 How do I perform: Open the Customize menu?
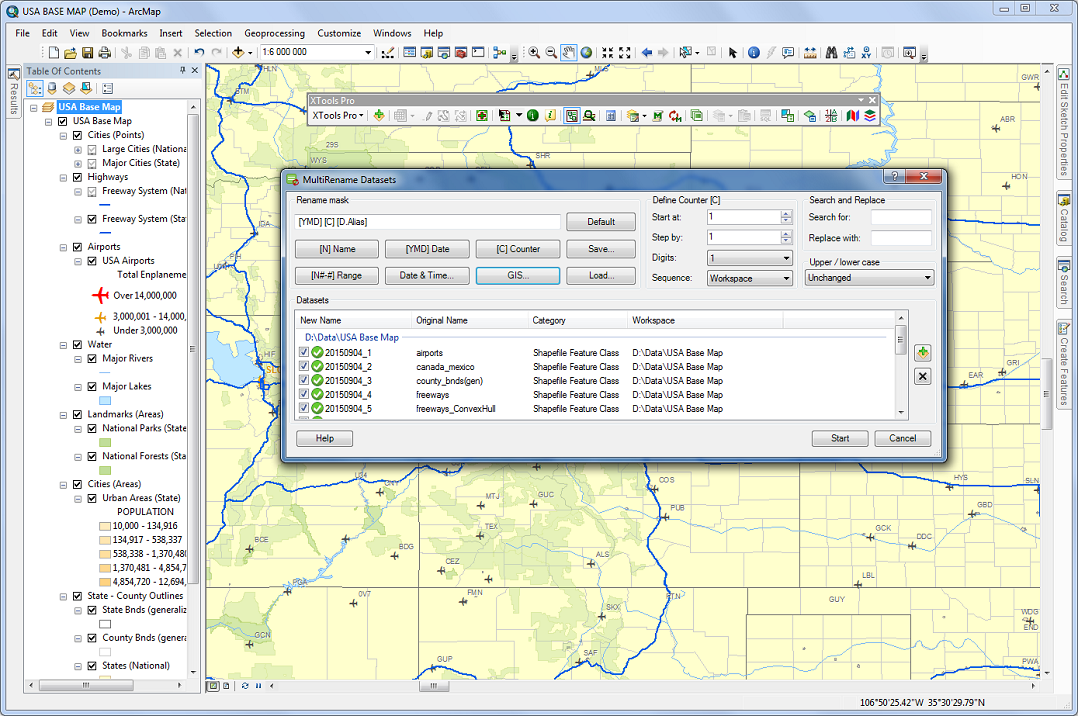[339, 33]
